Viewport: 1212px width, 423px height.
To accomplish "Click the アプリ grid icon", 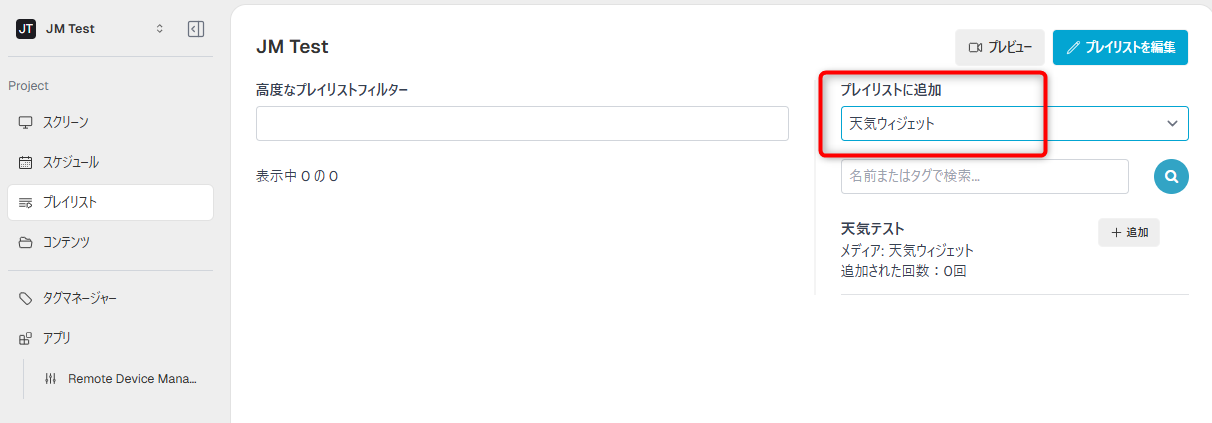I will pyautogui.click(x=26, y=338).
